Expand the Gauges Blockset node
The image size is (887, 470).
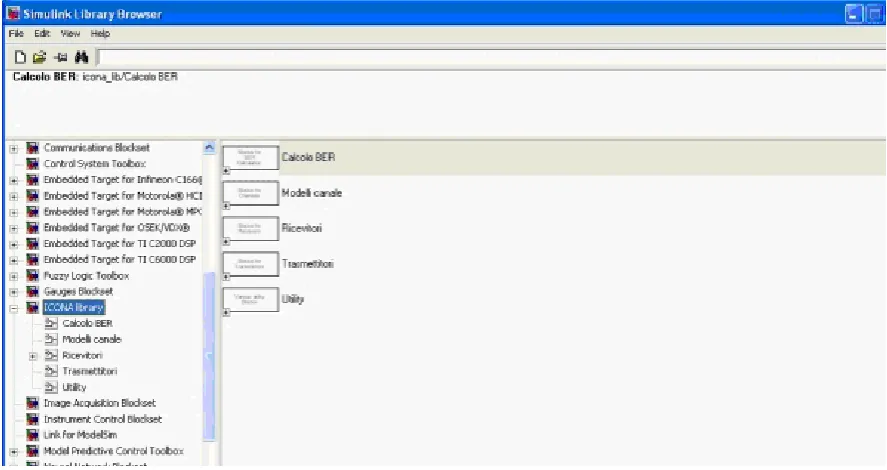tap(14, 292)
